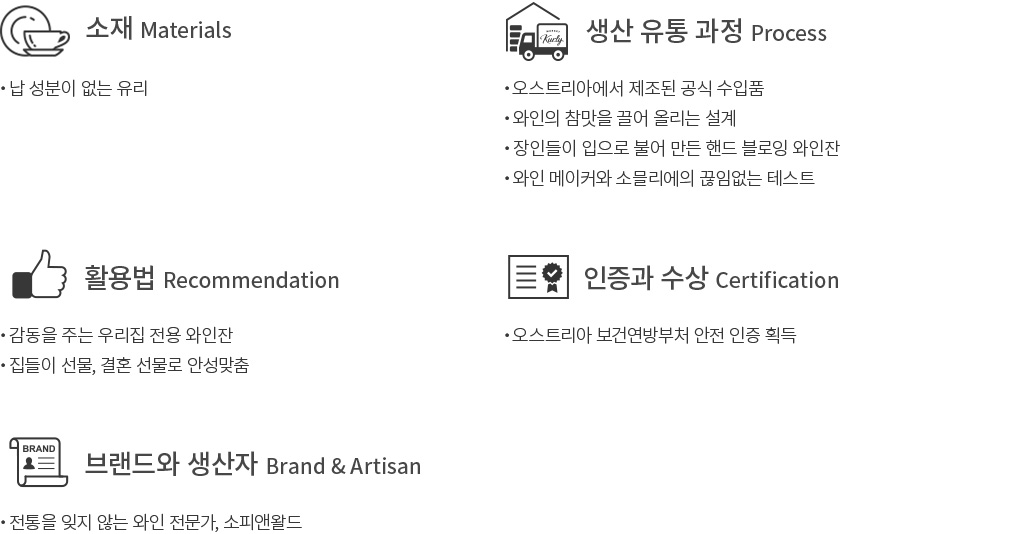Click the line 감동을 주는 우리집 전용 와인잔
1010x534 pixels.
tap(121, 335)
